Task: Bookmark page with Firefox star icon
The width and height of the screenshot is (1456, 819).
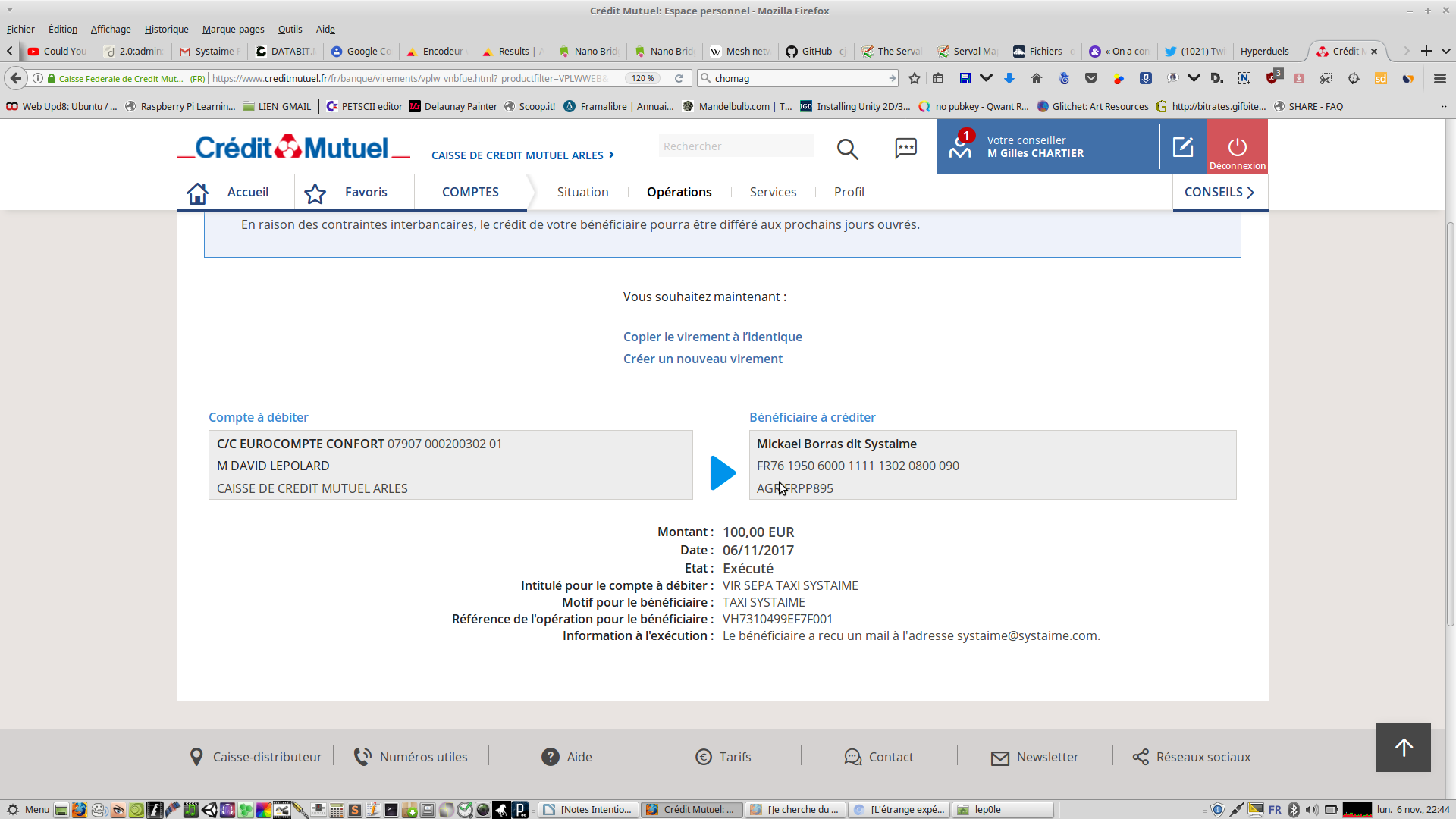Action: point(915,78)
